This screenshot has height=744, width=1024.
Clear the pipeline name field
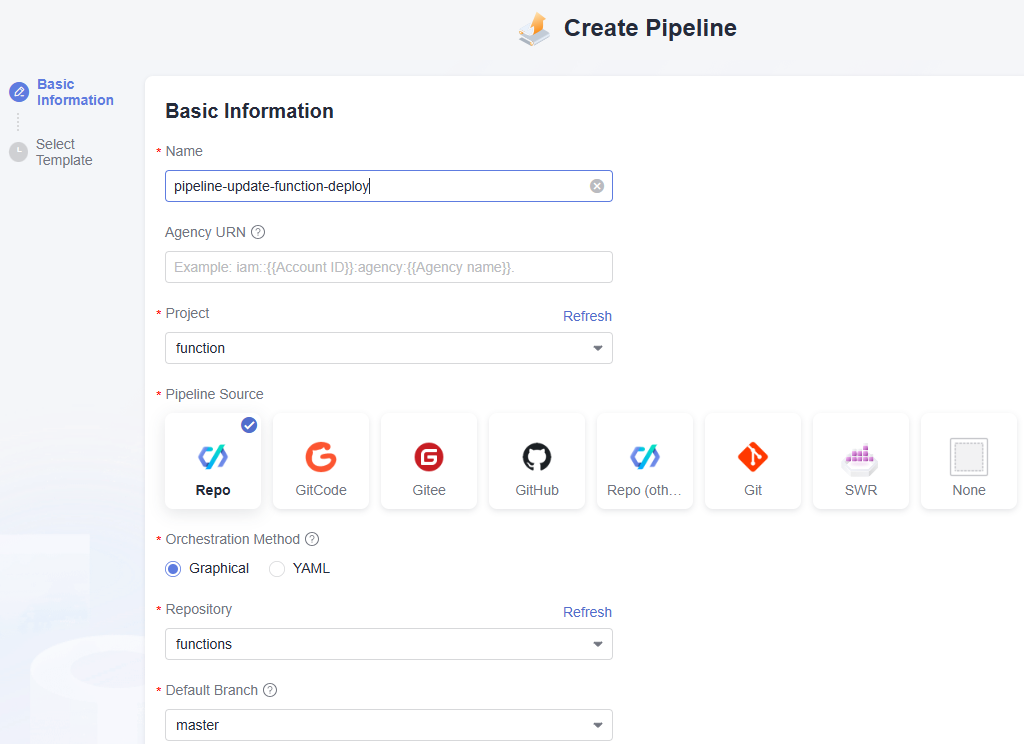point(597,186)
